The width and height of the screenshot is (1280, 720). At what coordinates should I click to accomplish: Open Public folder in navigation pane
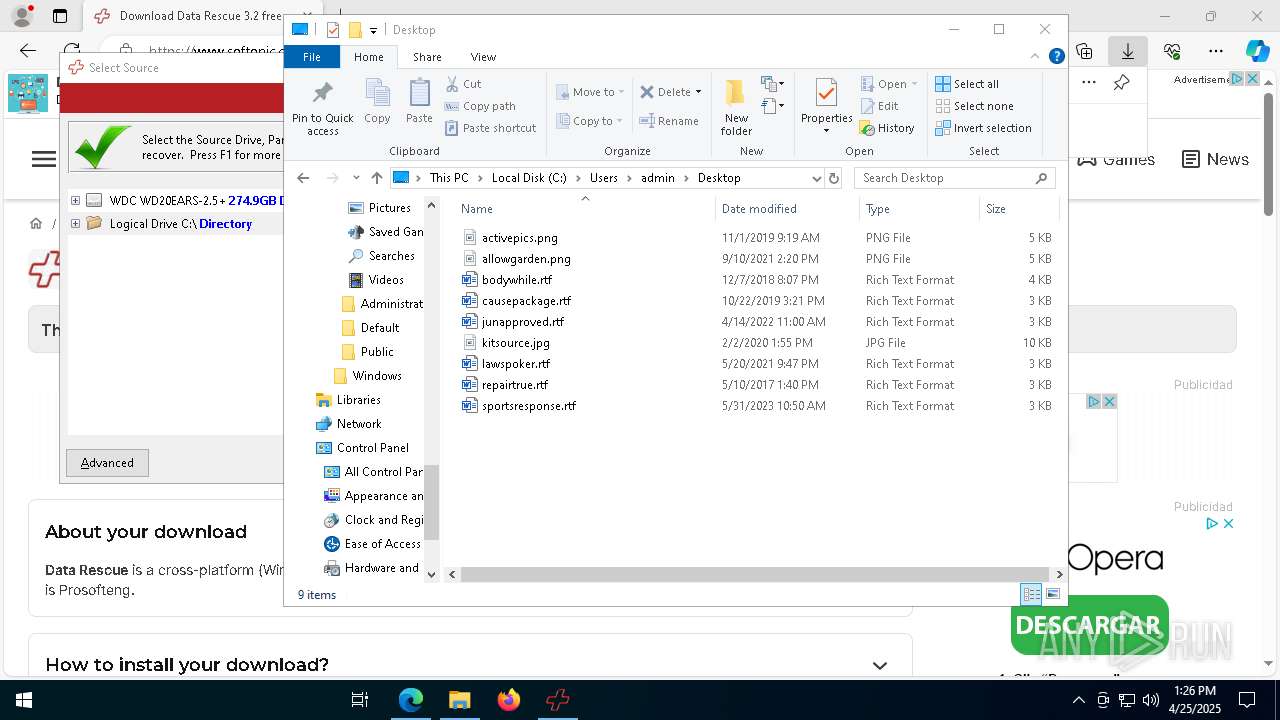[377, 352]
